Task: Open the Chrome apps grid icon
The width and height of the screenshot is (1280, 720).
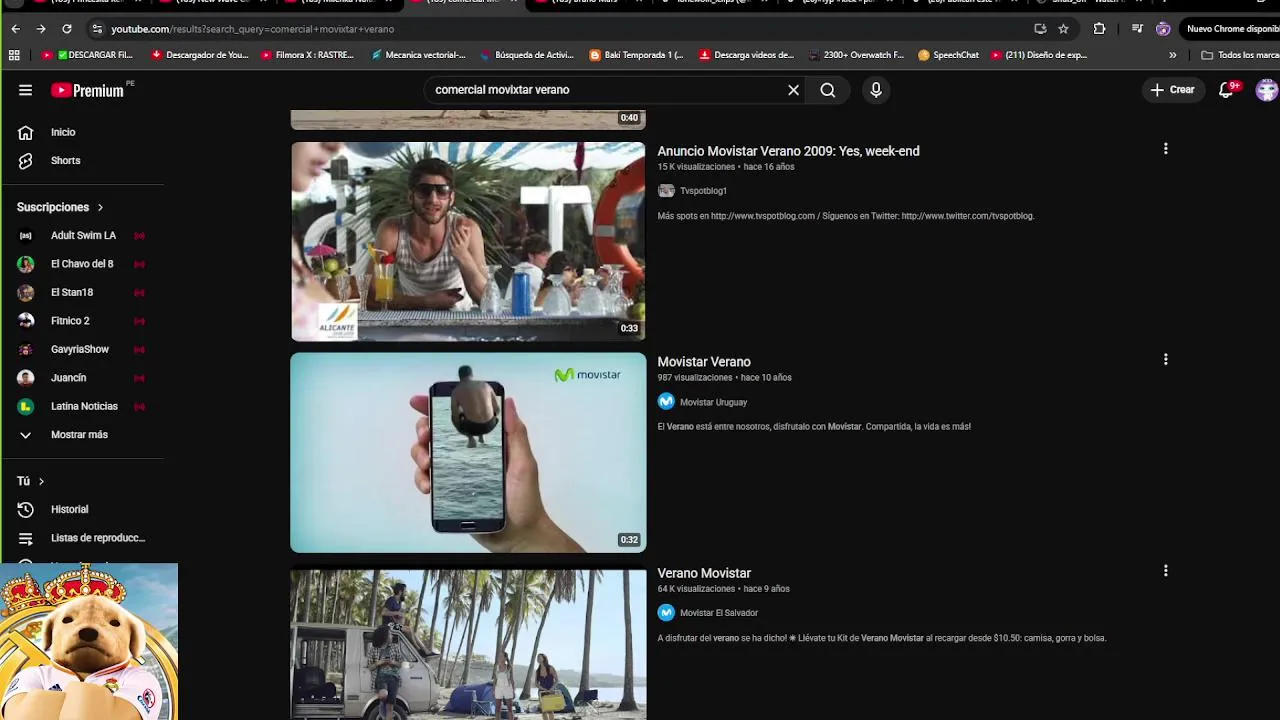Action: coord(14,55)
